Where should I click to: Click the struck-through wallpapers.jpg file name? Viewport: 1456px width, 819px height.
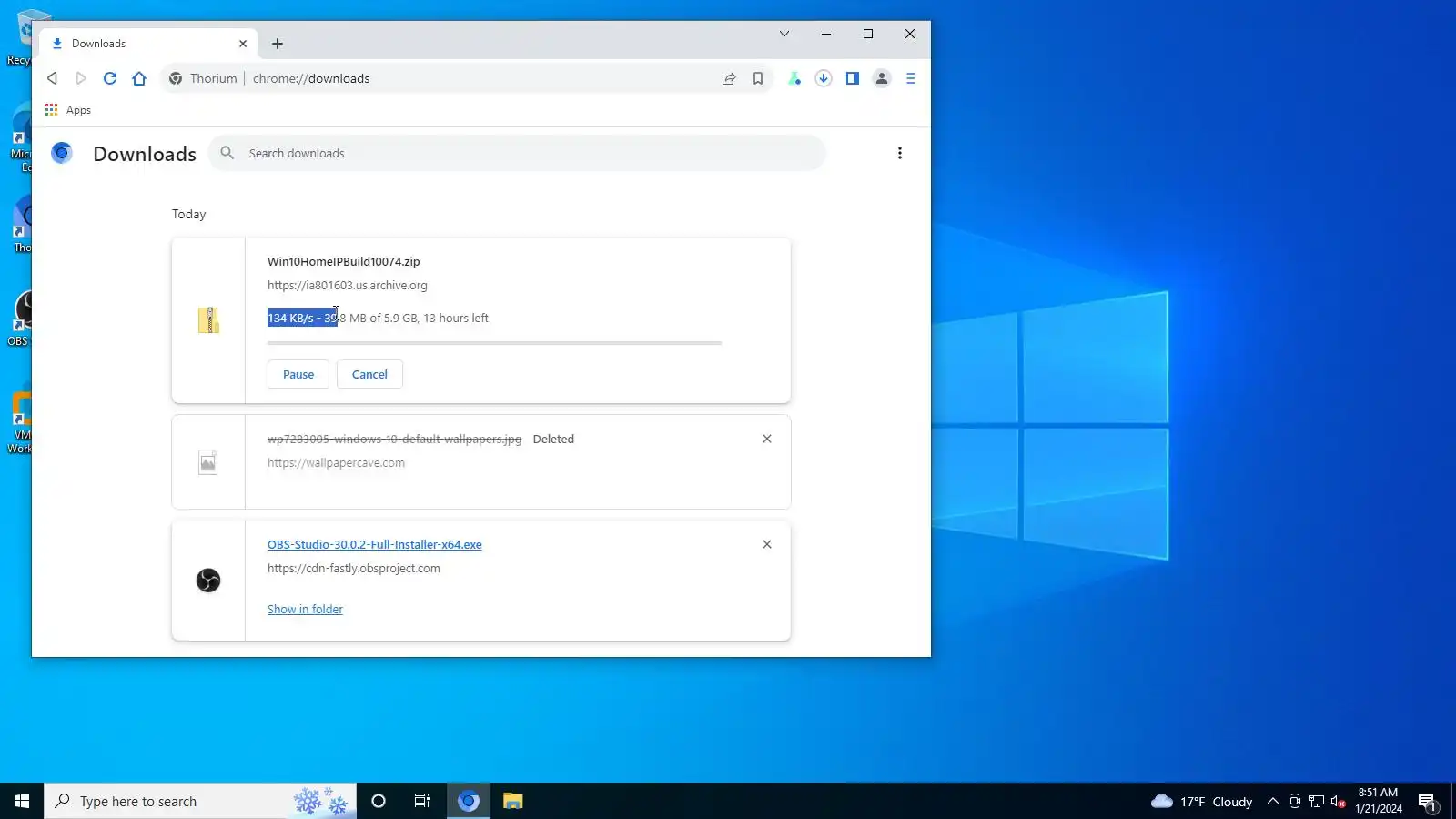click(x=395, y=439)
